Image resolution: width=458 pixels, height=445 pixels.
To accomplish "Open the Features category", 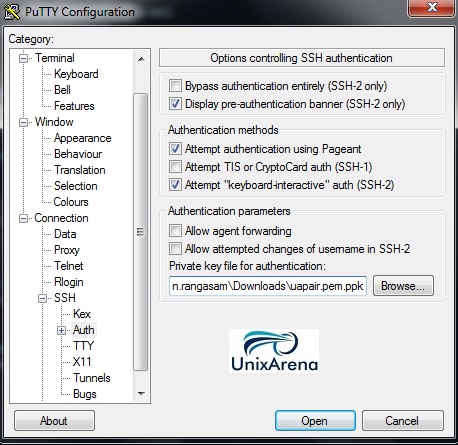I will click(74, 106).
